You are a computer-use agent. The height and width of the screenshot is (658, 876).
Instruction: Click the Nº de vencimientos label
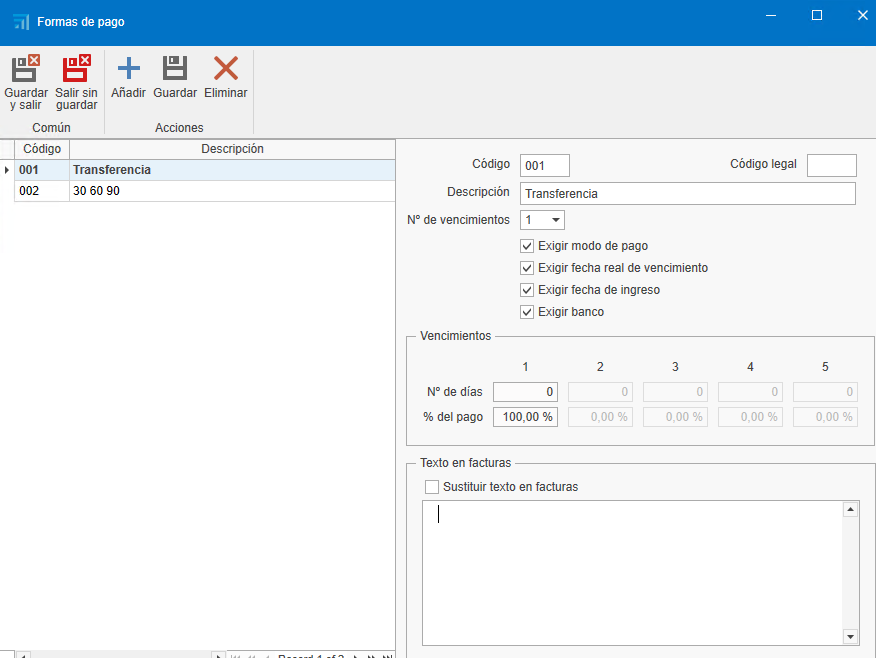pos(458,220)
